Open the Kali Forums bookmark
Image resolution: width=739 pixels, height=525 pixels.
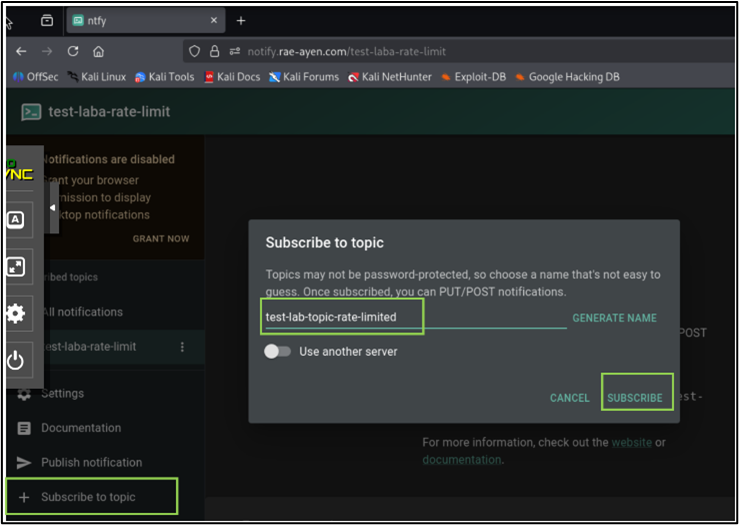tap(304, 77)
